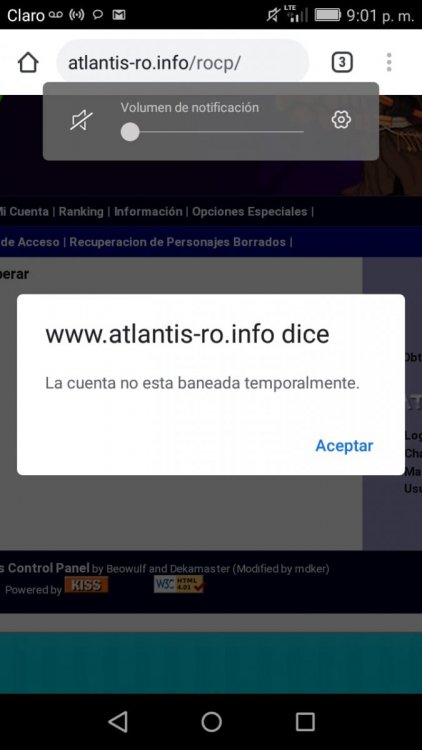422x750 pixels.
Task: Click the W3C HTML 4.01 validation badge
Action: point(178,584)
